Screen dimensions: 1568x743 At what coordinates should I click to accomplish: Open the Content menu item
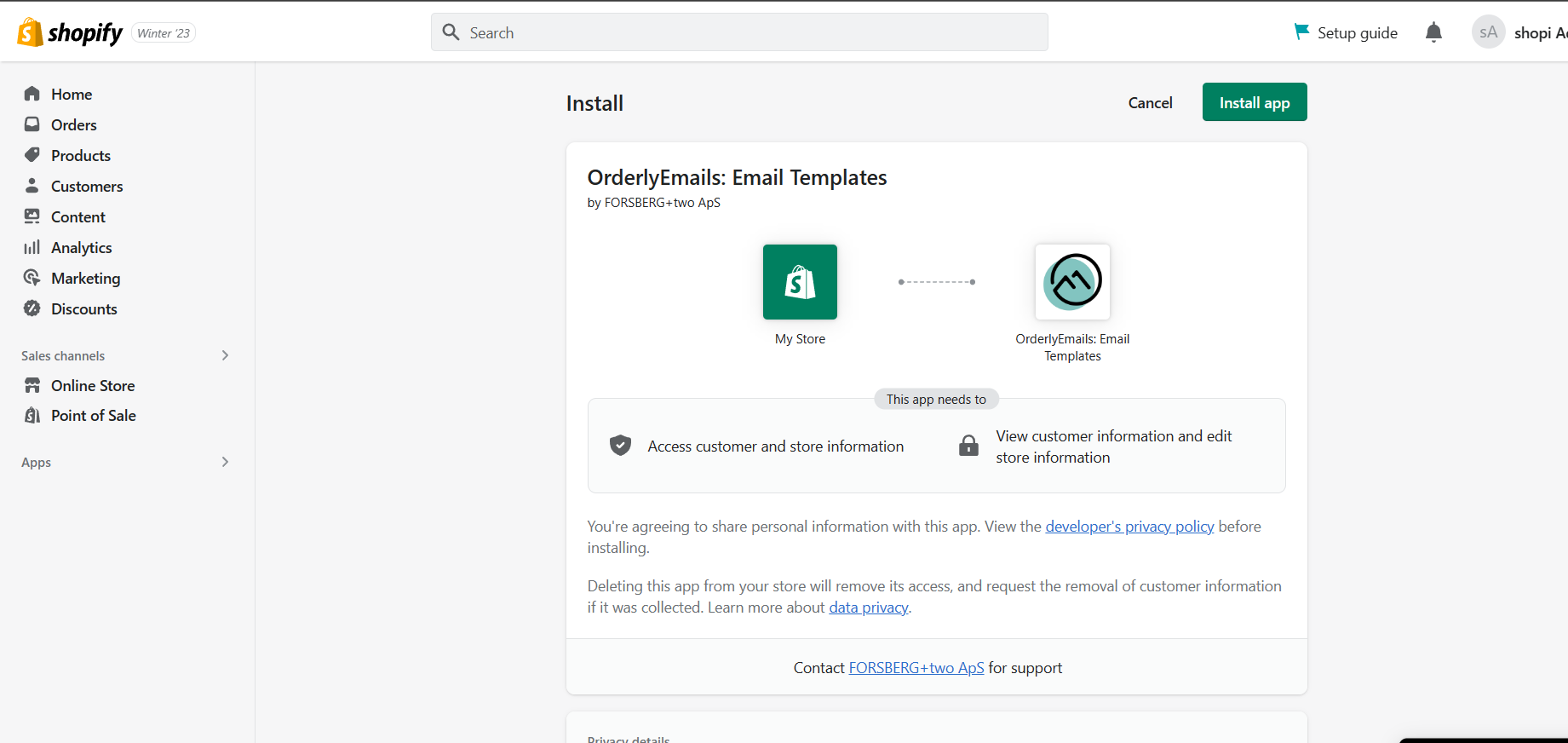[78, 216]
